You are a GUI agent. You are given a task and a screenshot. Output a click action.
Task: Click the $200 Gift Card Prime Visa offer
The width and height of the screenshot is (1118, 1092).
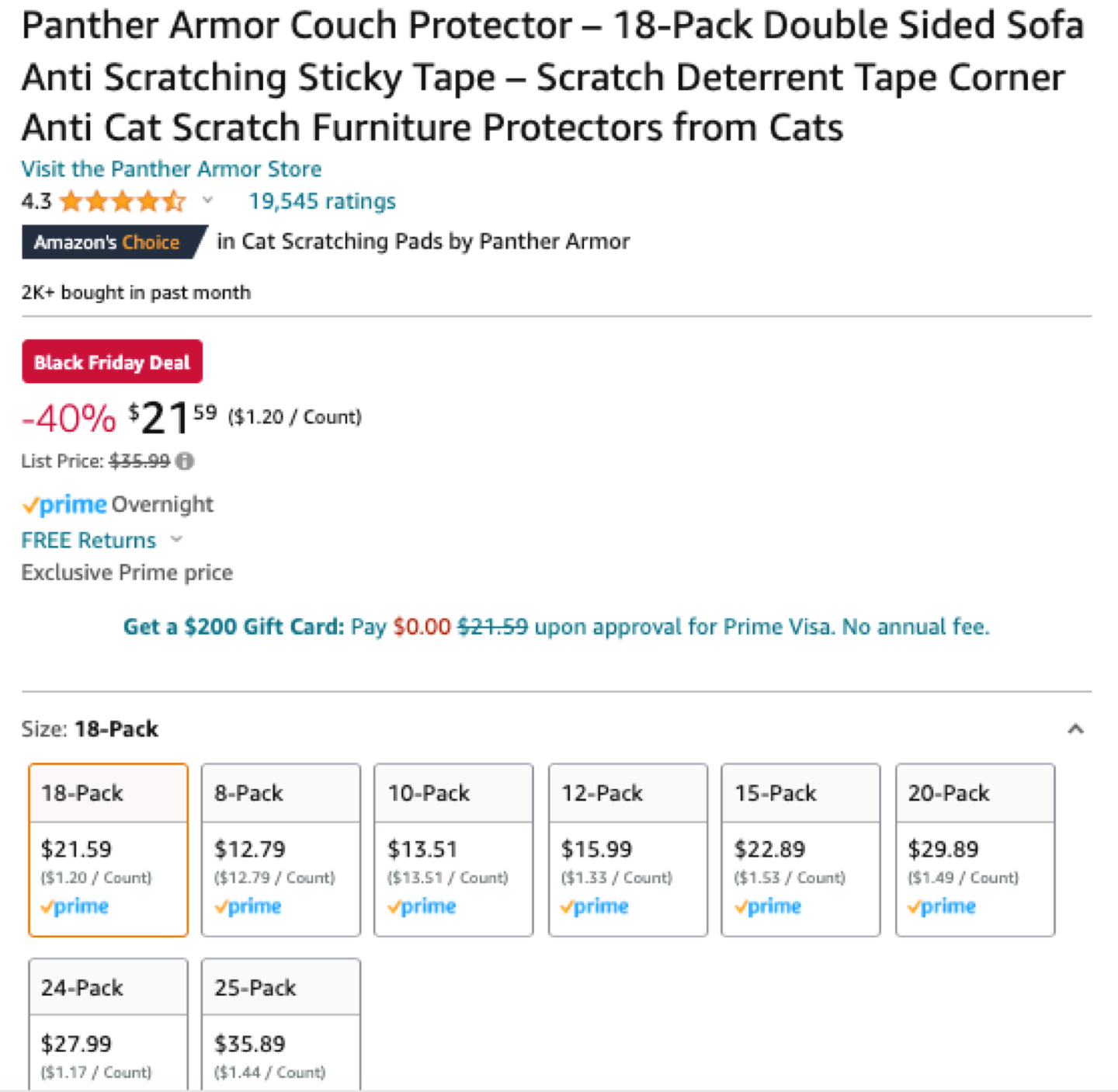556,627
